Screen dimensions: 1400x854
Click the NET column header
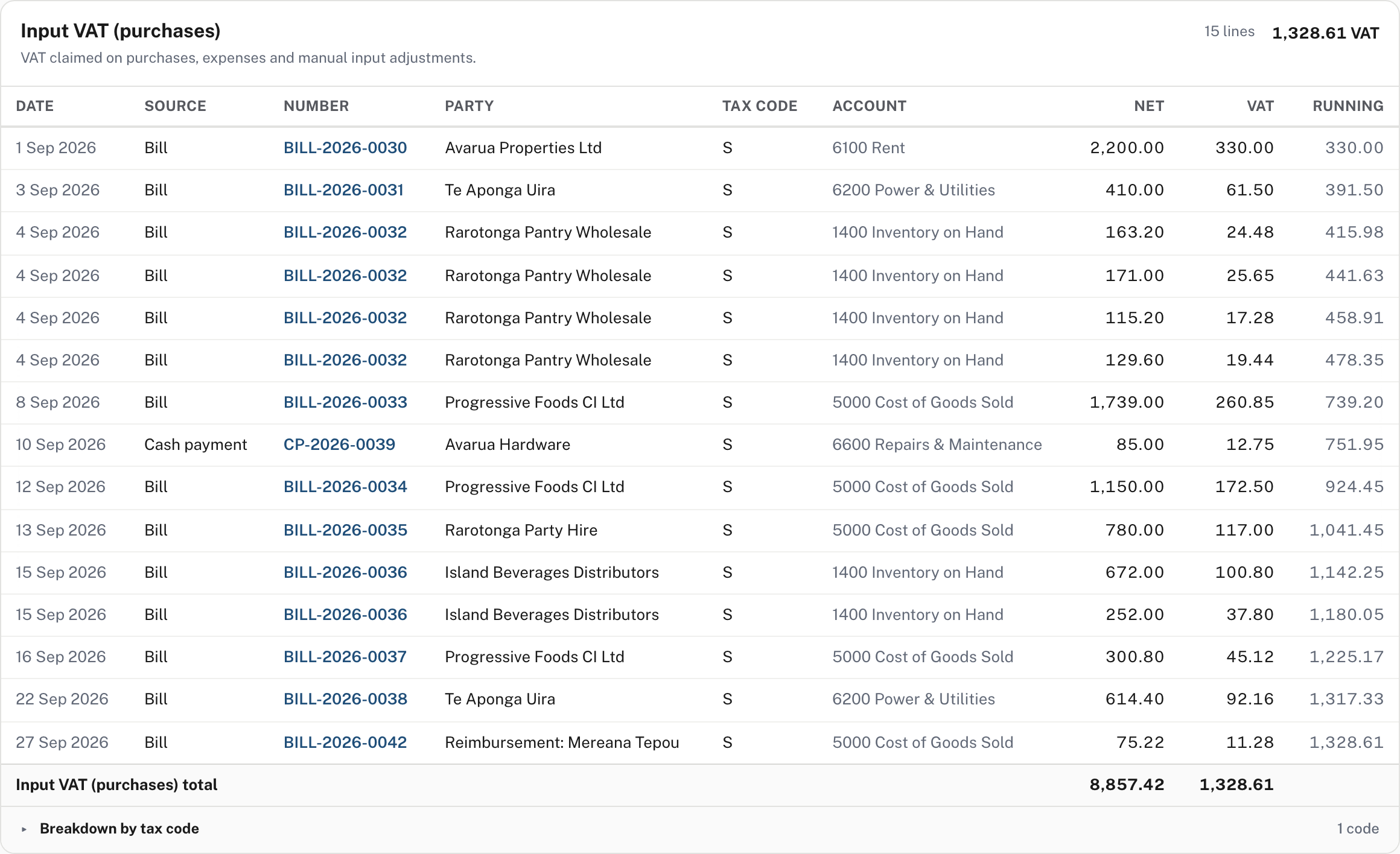click(1149, 106)
